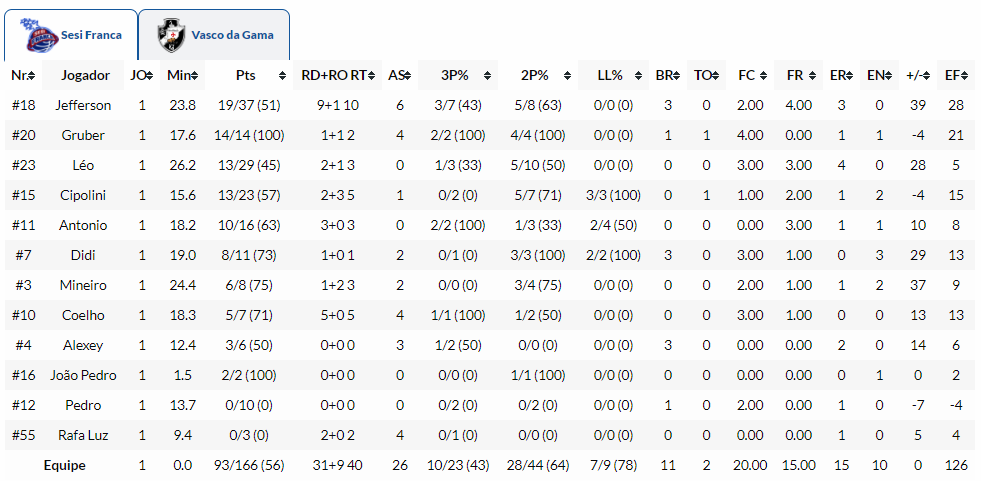Sort table by Nr column arrows

point(32,76)
